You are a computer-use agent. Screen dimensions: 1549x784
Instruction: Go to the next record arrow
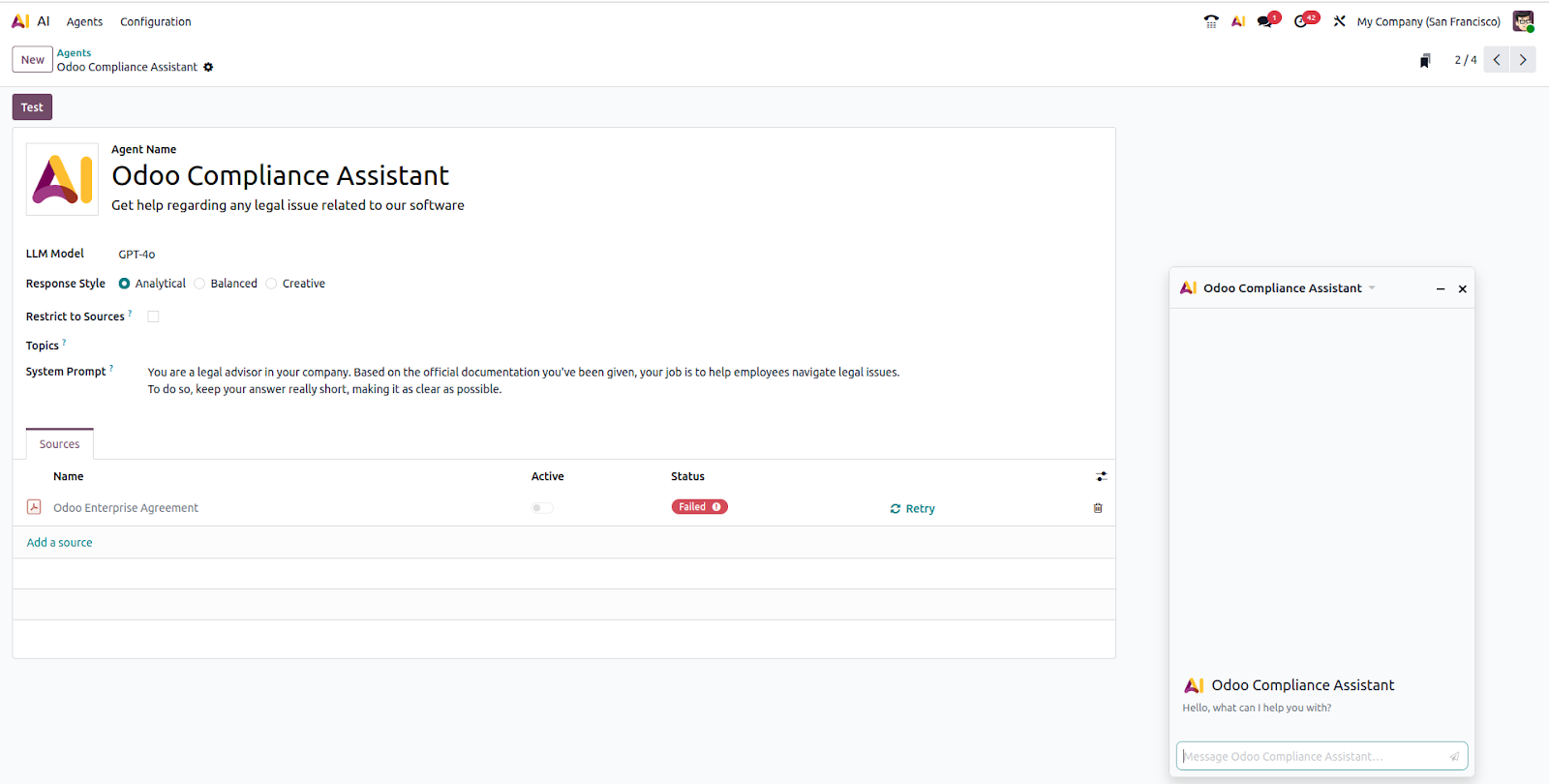coord(1523,60)
